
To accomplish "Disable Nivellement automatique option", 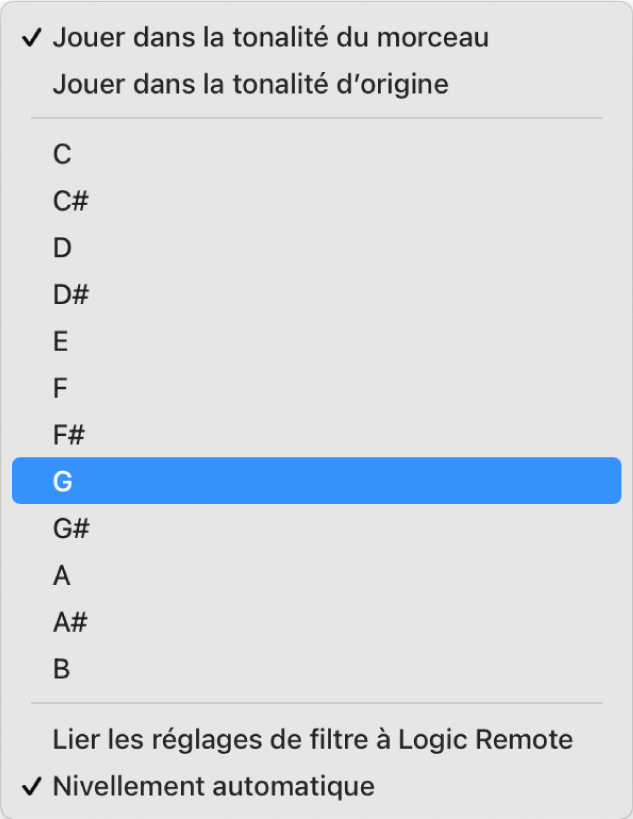I will click(213, 786).
